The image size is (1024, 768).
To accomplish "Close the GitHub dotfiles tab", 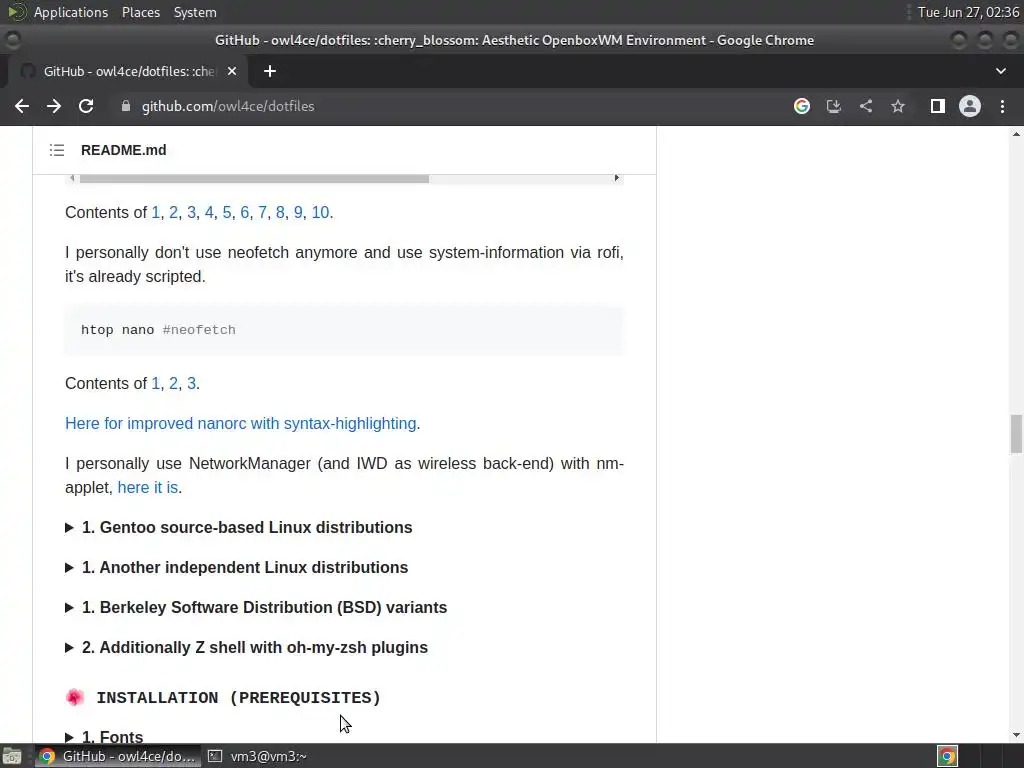I will 232,71.
